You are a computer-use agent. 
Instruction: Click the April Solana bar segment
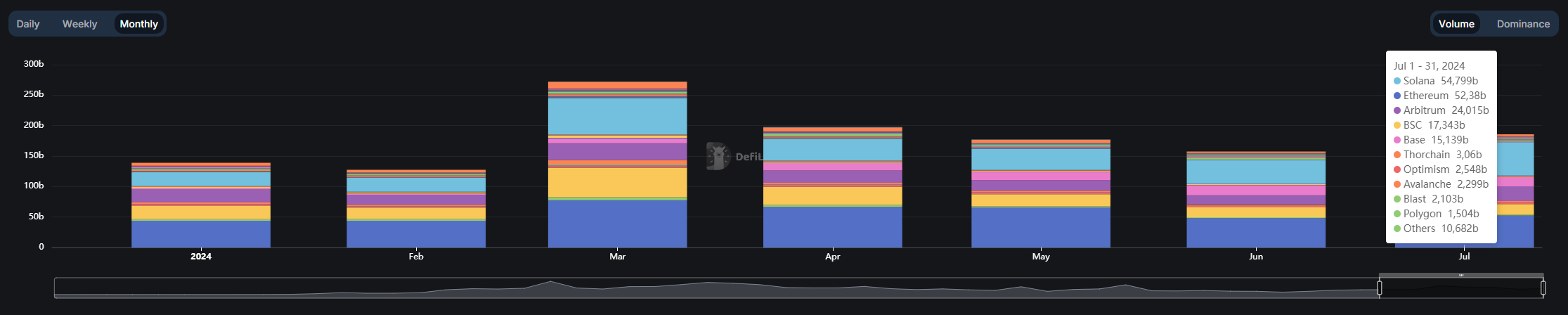pos(833,150)
